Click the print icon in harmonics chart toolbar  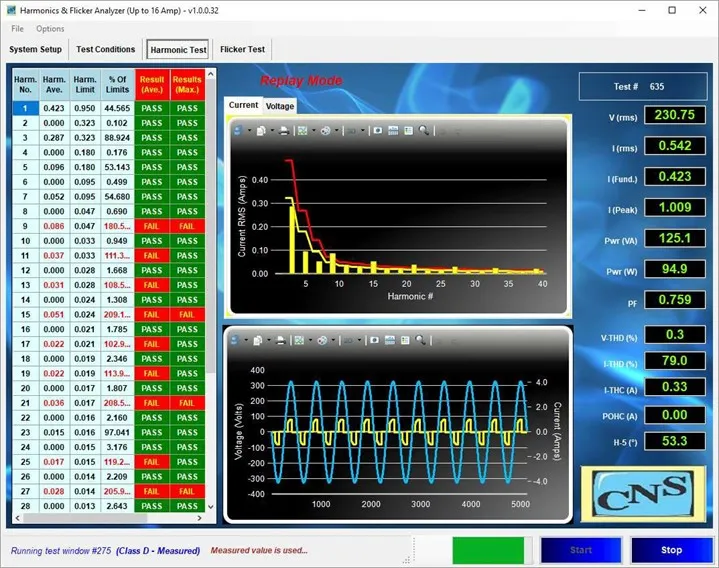click(x=281, y=130)
